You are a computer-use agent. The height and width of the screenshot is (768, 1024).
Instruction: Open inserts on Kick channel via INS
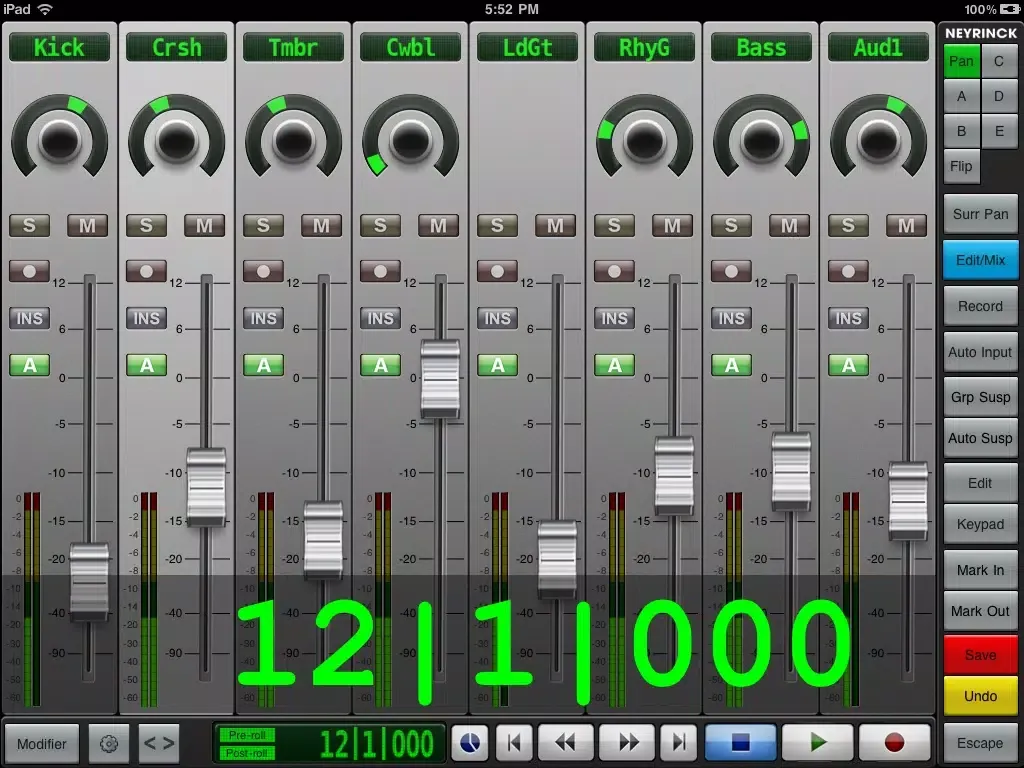(29, 318)
